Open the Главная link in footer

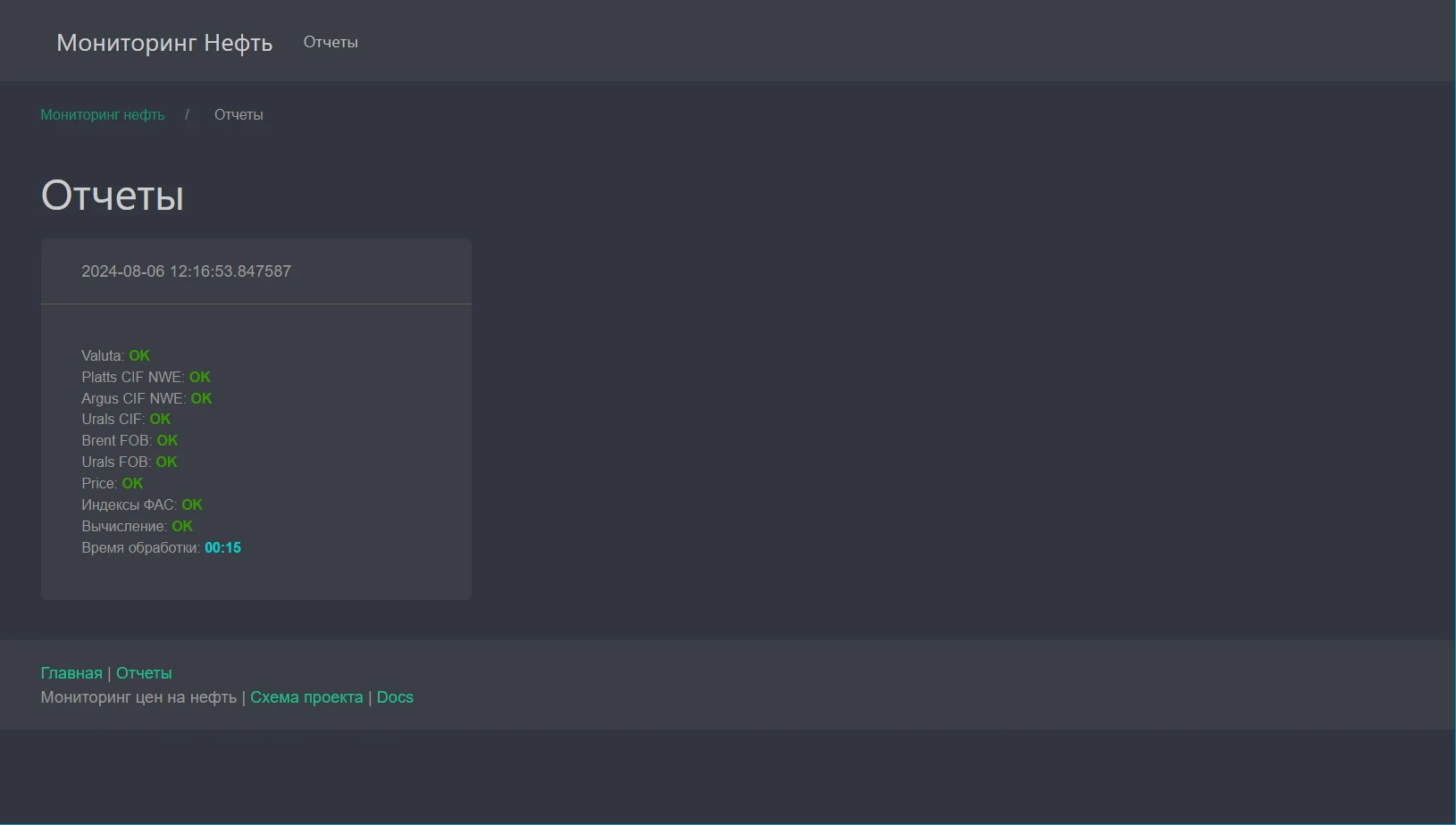tap(71, 673)
